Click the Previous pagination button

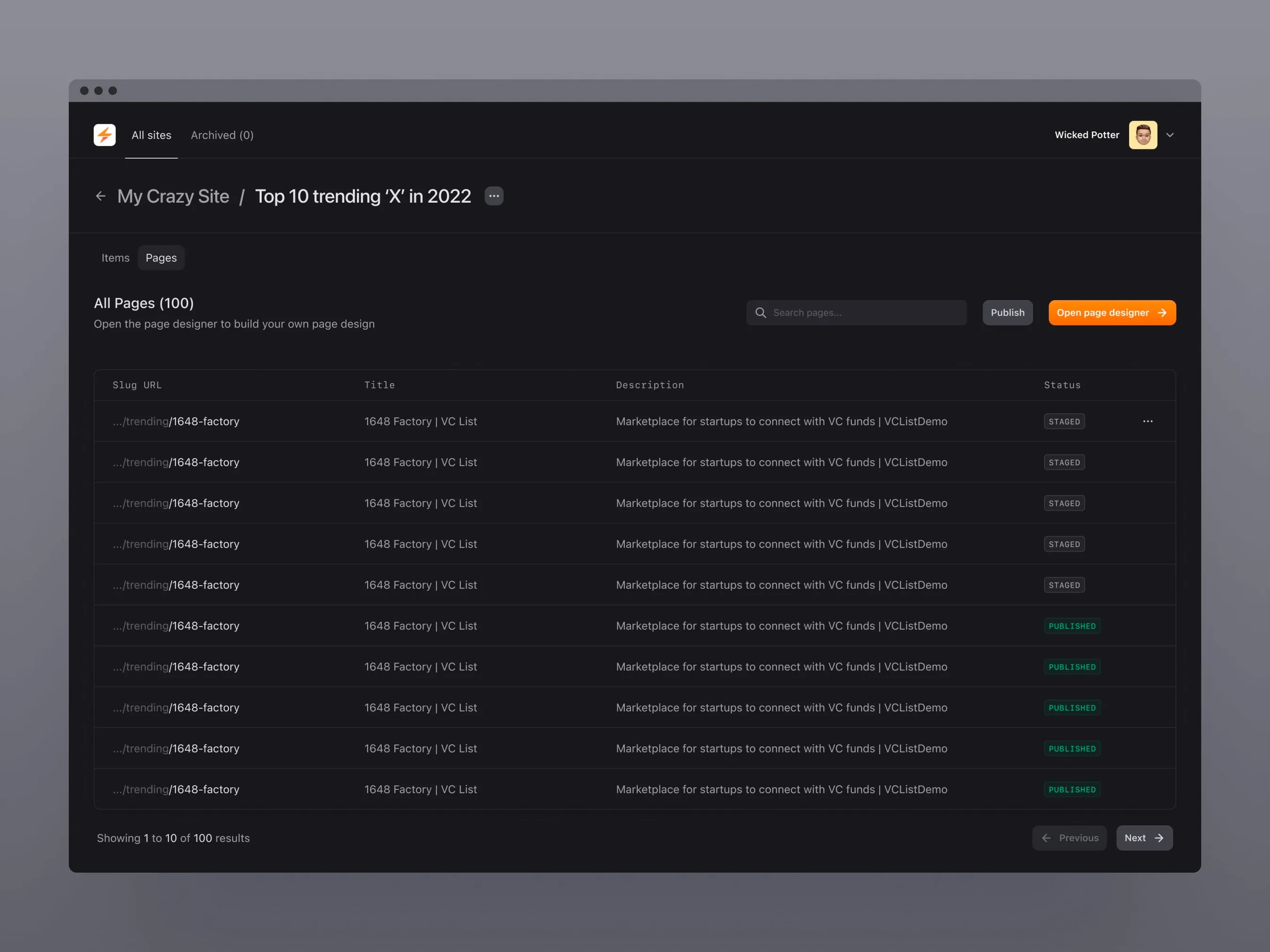point(1069,838)
